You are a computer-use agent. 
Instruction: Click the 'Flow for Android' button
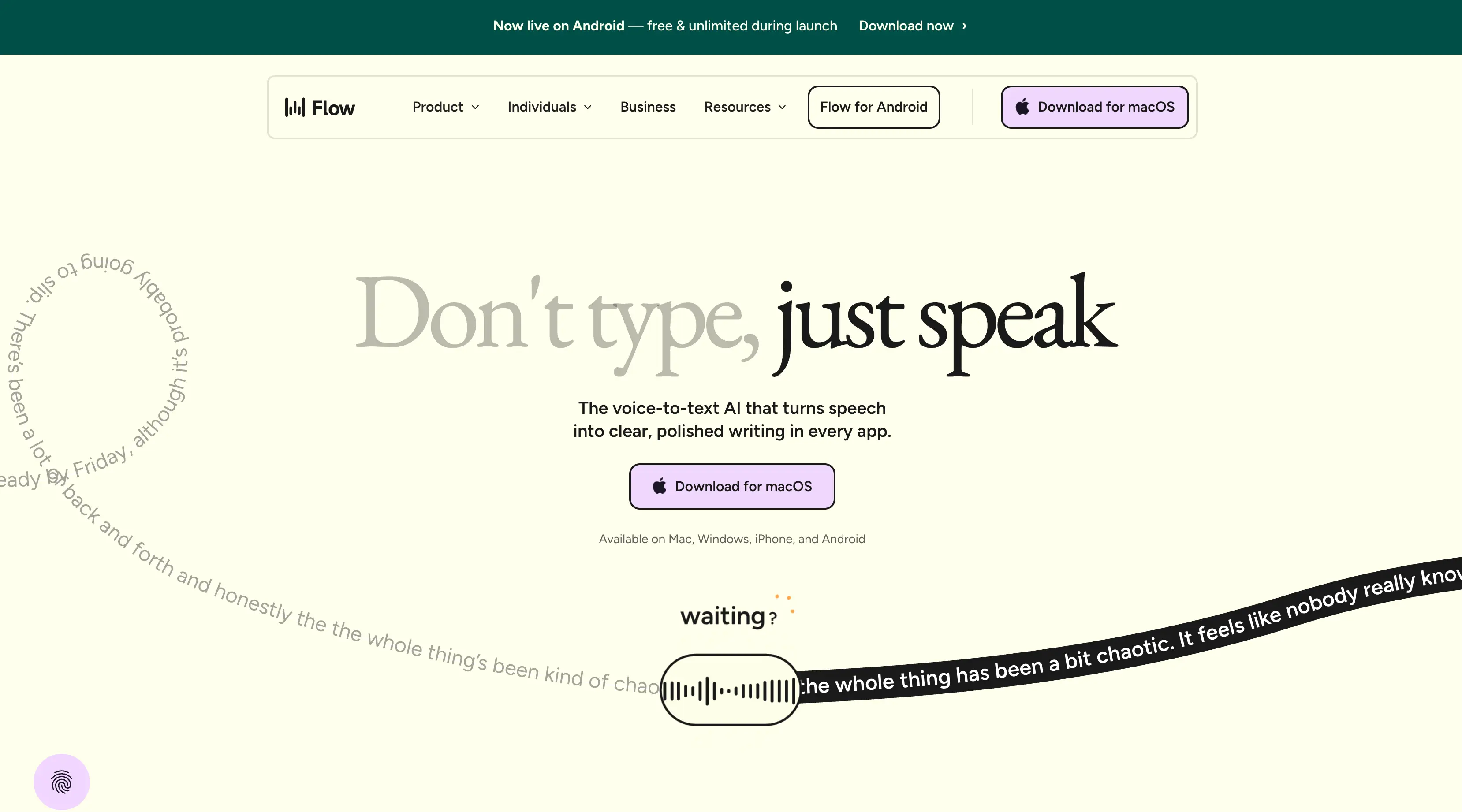873,107
